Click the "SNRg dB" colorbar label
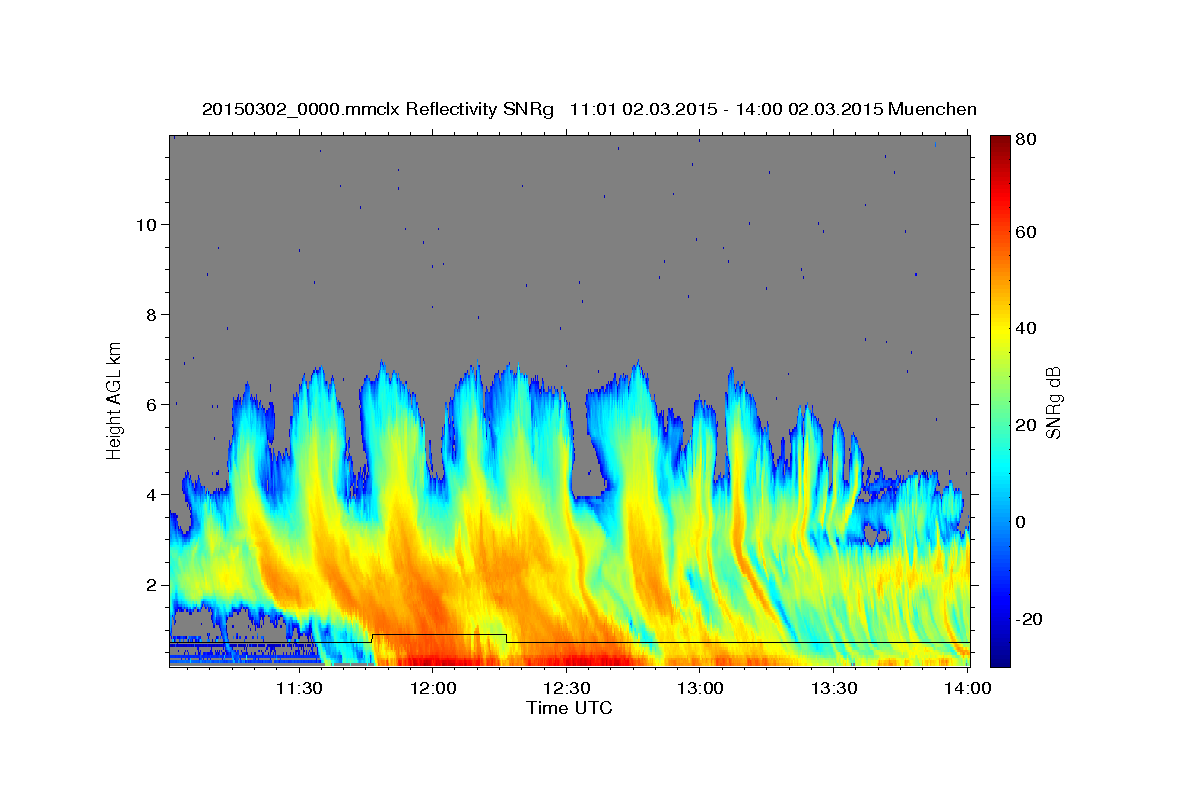Image resolution: width=1200 pixels, height=800 pixels. (1052, 402)
